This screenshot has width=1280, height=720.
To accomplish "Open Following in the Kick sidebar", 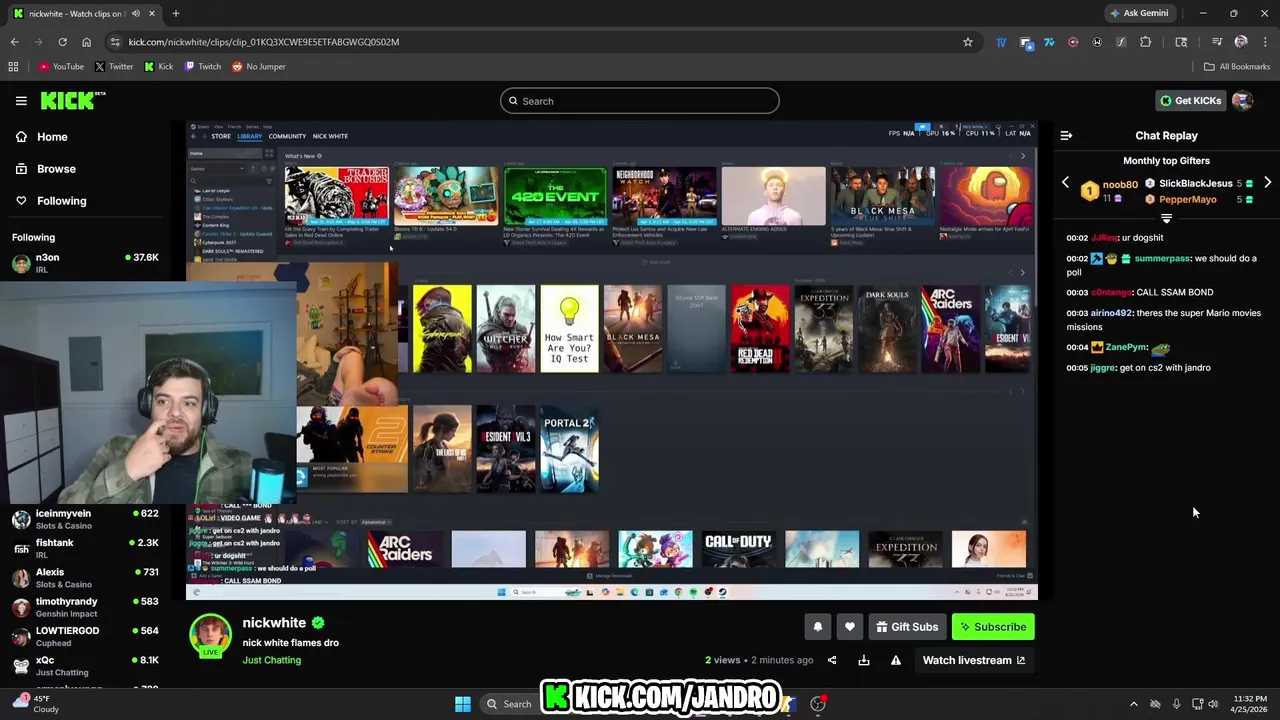I will [50, 201].
